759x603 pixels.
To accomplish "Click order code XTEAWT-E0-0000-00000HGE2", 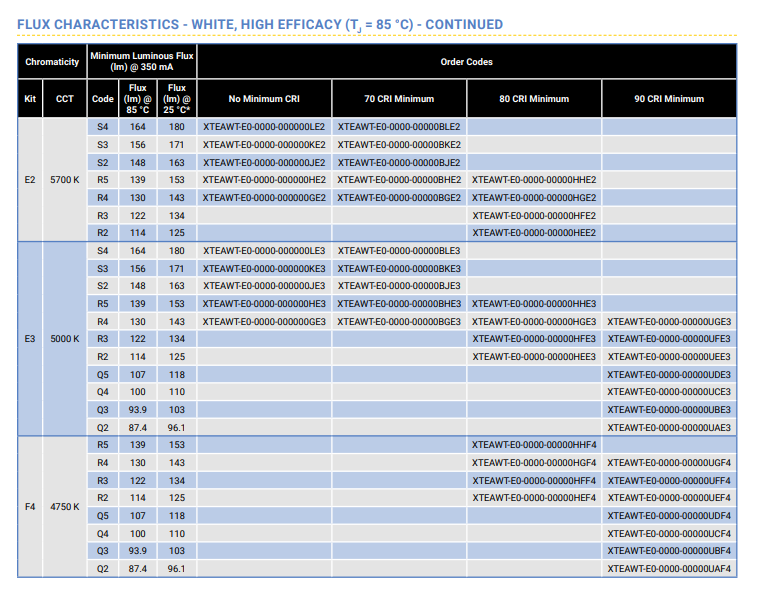I will pyautogui.click(x=534, y=198).
